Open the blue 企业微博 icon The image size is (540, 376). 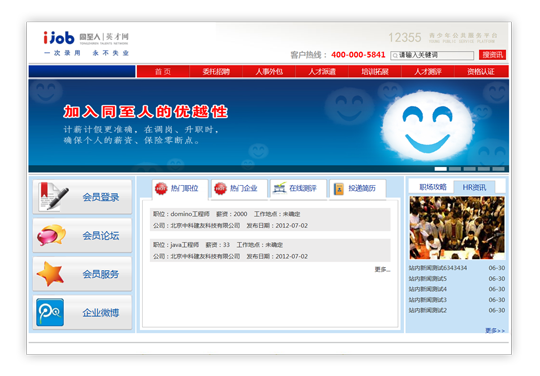click(x=50, y=312)
